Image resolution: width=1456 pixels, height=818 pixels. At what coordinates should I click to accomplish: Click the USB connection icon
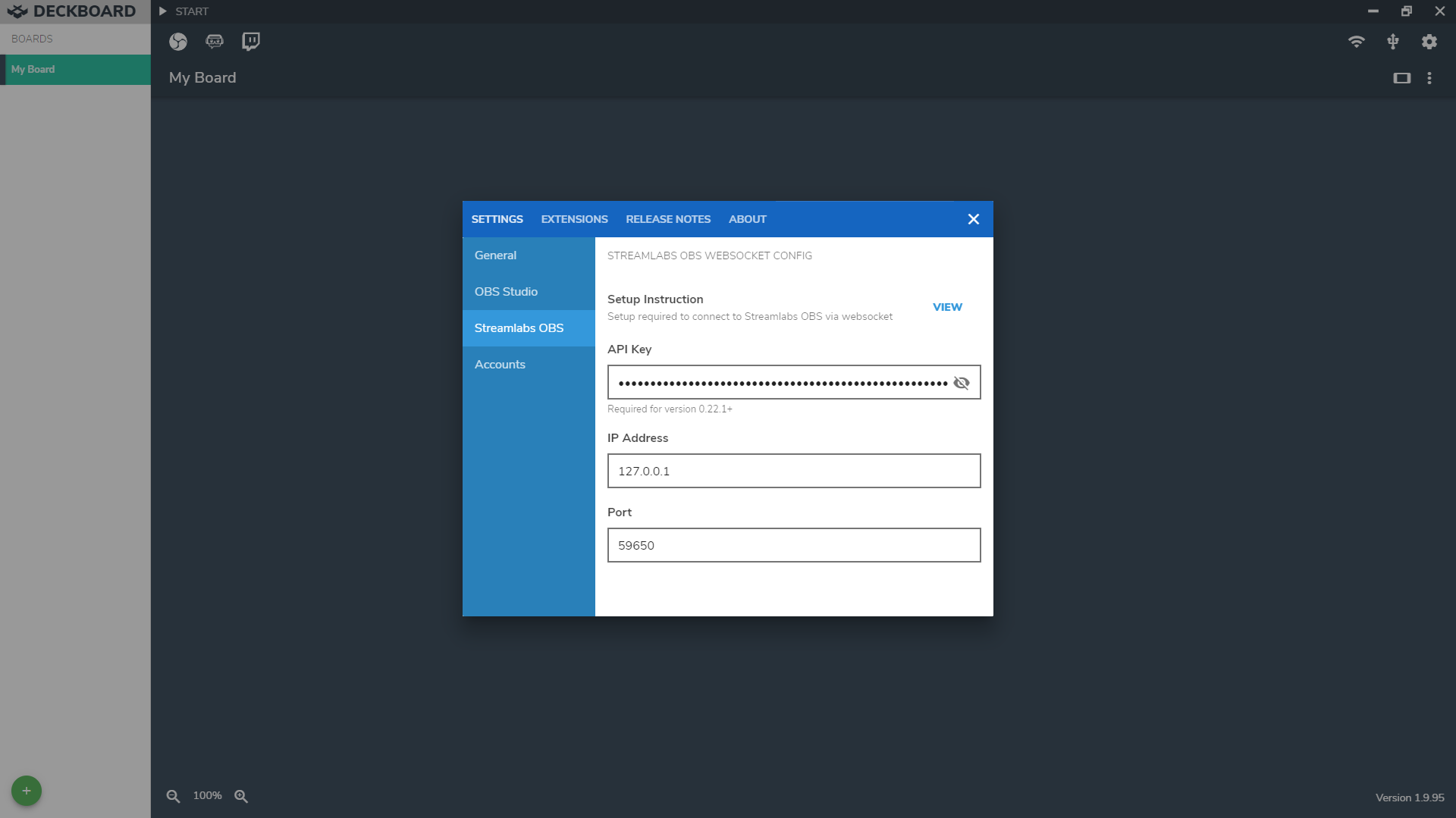(1393, 42)
